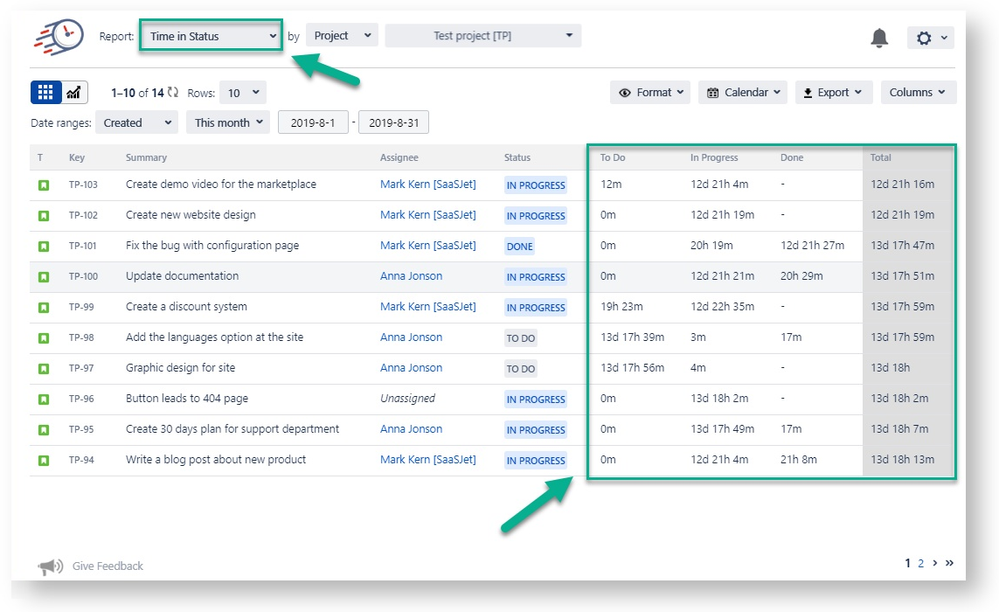
Task: Select 19h 23m To Do value for TP-99
Action: point(622,306)
